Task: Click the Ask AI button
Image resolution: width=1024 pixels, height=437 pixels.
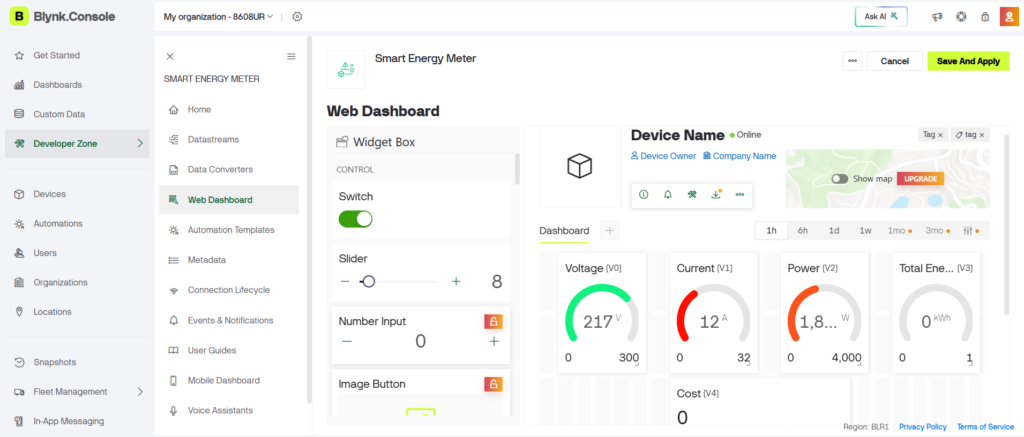Action: click(882, 16)
